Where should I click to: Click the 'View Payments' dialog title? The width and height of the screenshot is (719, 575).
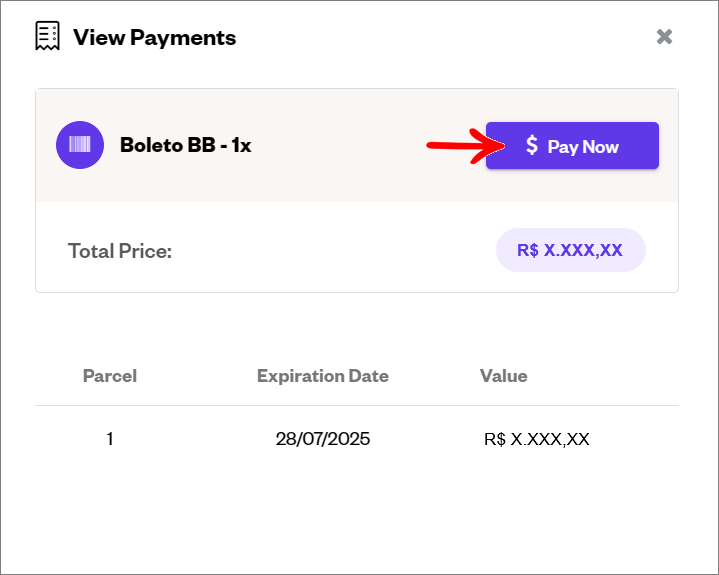click(155, 38)
